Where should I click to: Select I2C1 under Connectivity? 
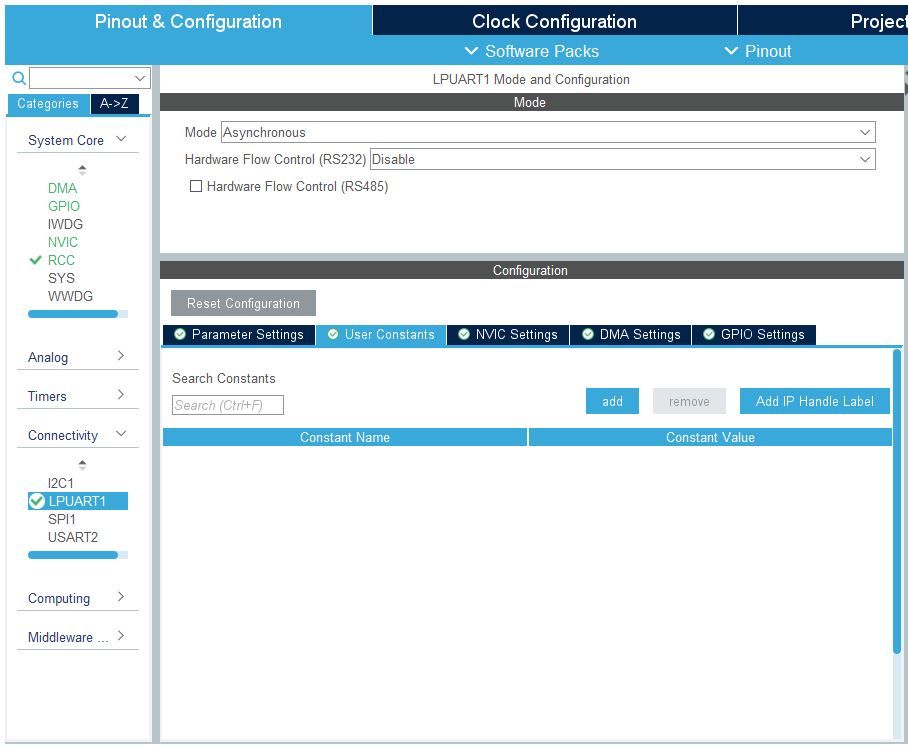(x=61, y=483)
